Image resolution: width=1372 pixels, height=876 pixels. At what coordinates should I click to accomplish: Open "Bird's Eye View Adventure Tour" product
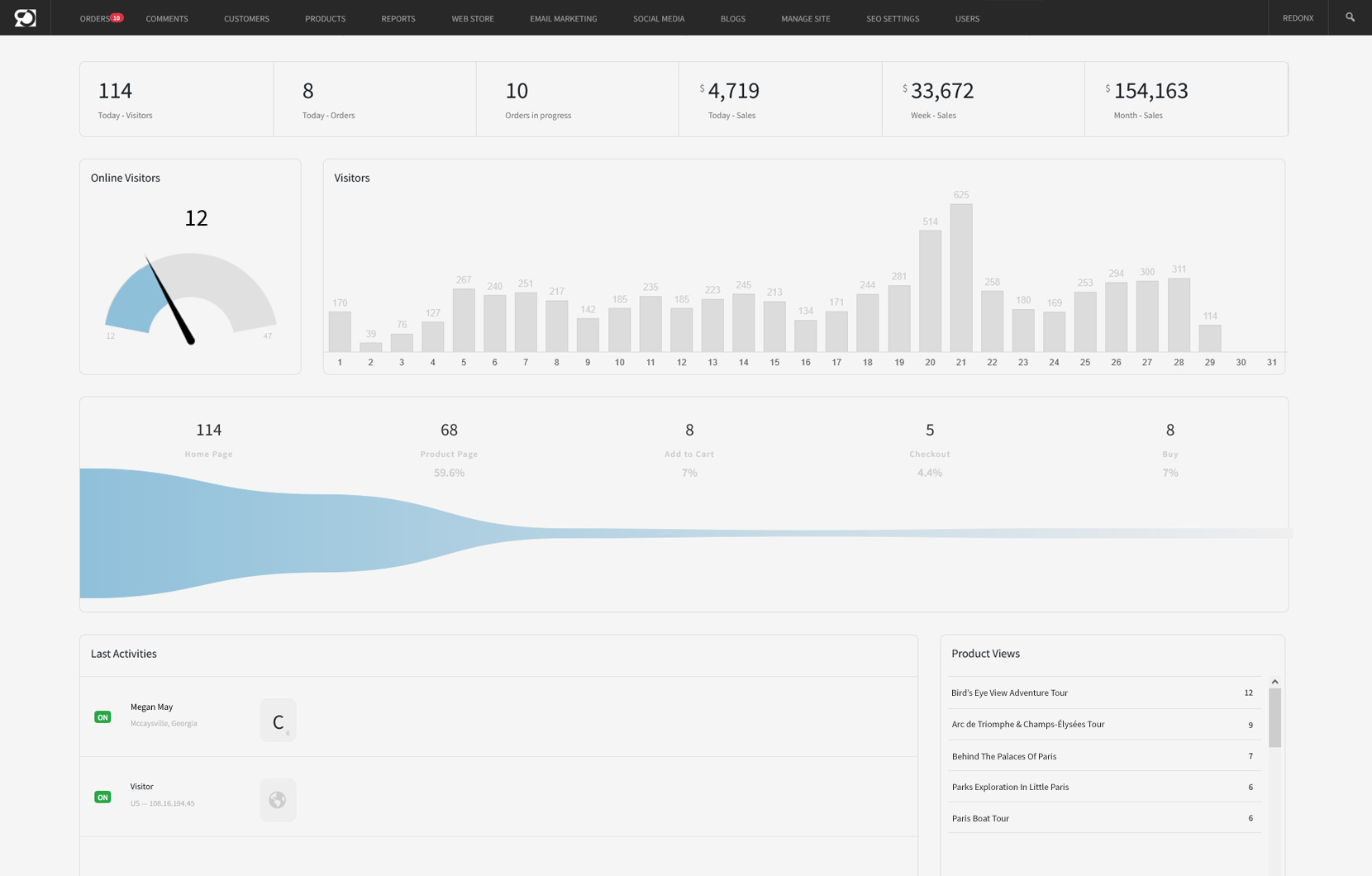1009,693
